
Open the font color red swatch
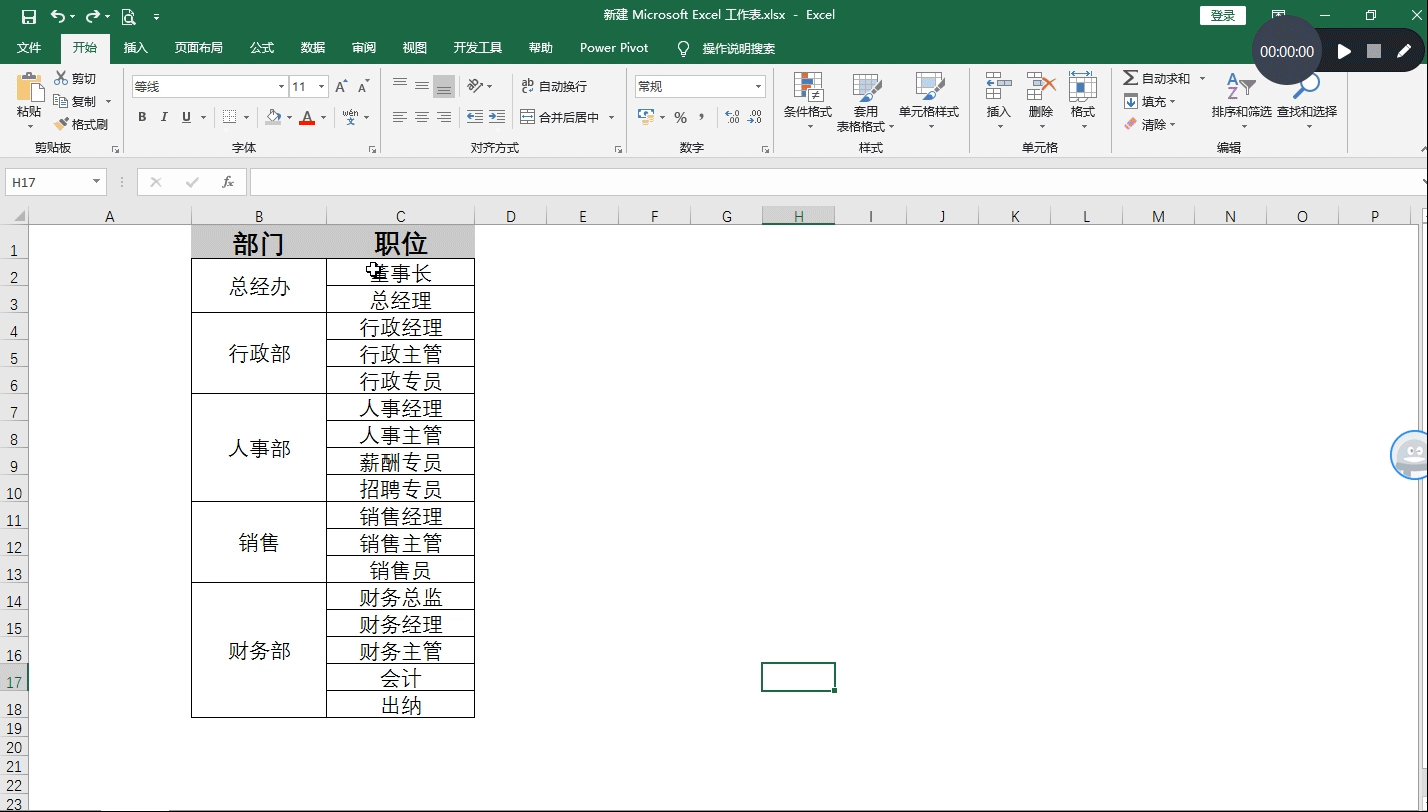tap(307, 117)
